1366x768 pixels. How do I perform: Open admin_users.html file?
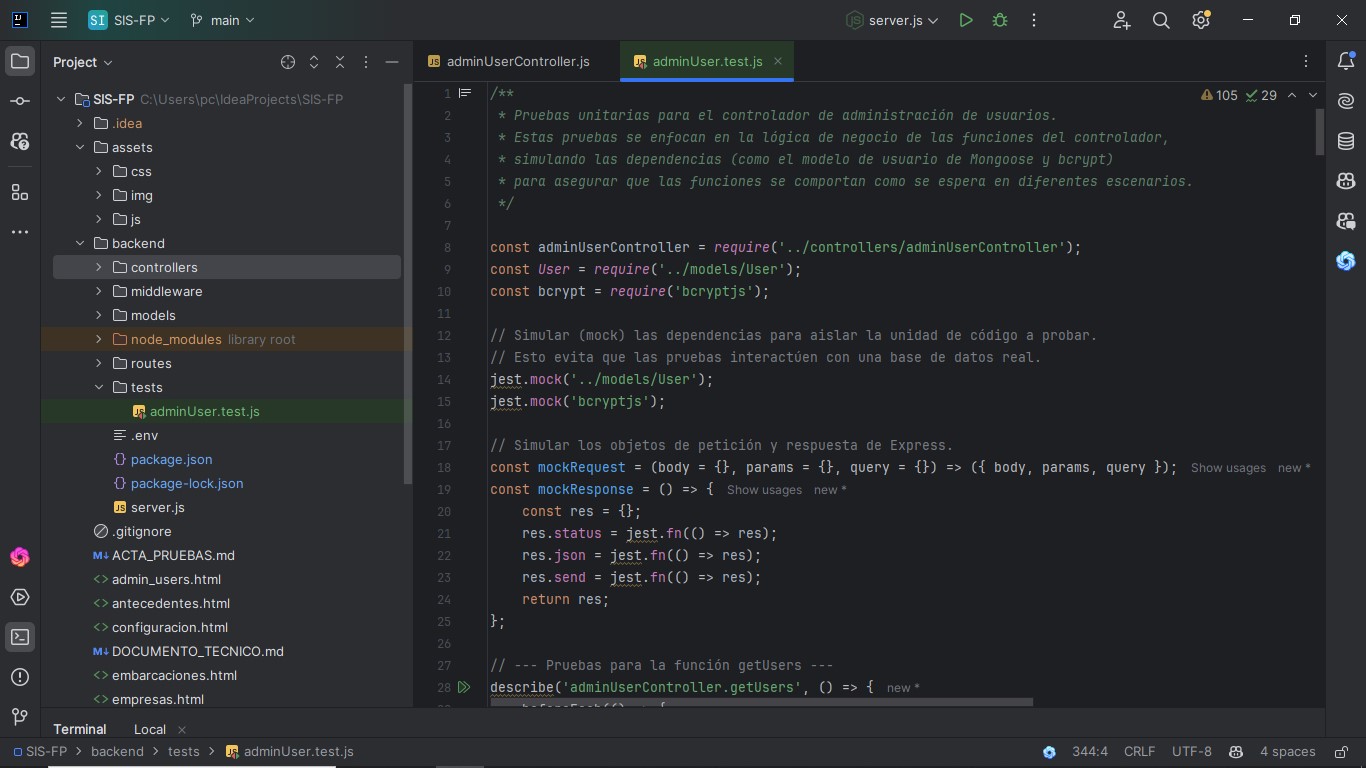point(166,579)
